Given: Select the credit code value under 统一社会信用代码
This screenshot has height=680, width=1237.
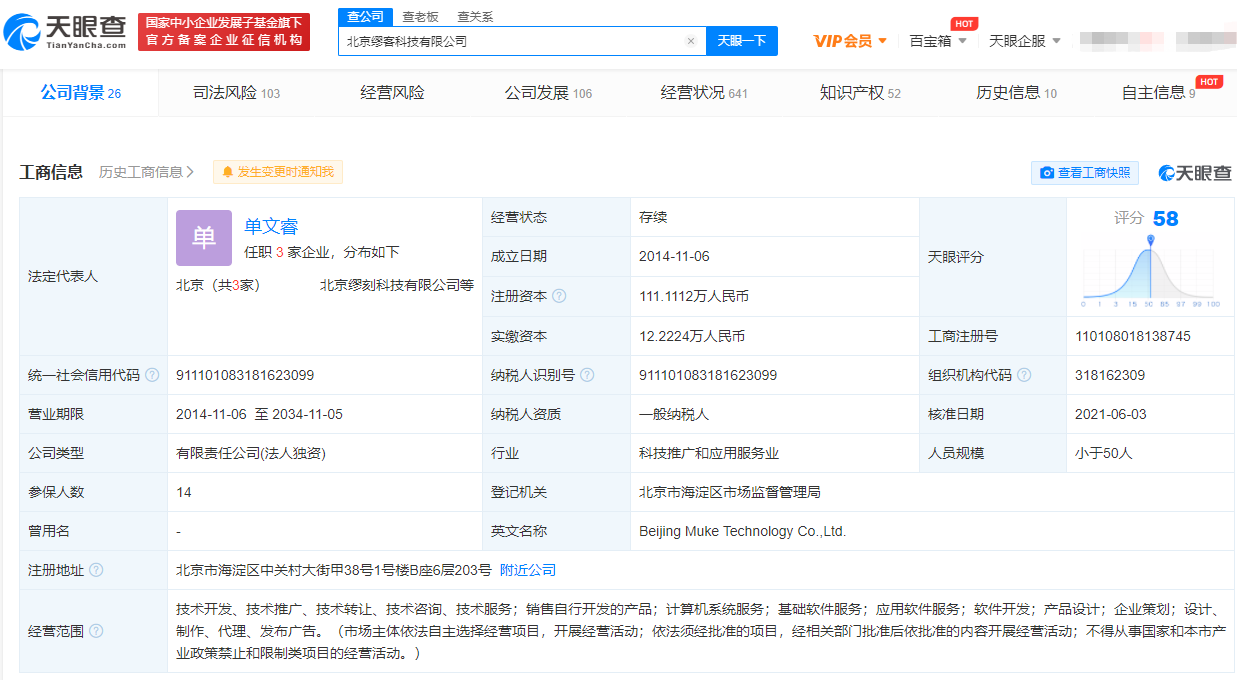Looking at the screenshot, I should pyautogui.click(x=245, y=375).
